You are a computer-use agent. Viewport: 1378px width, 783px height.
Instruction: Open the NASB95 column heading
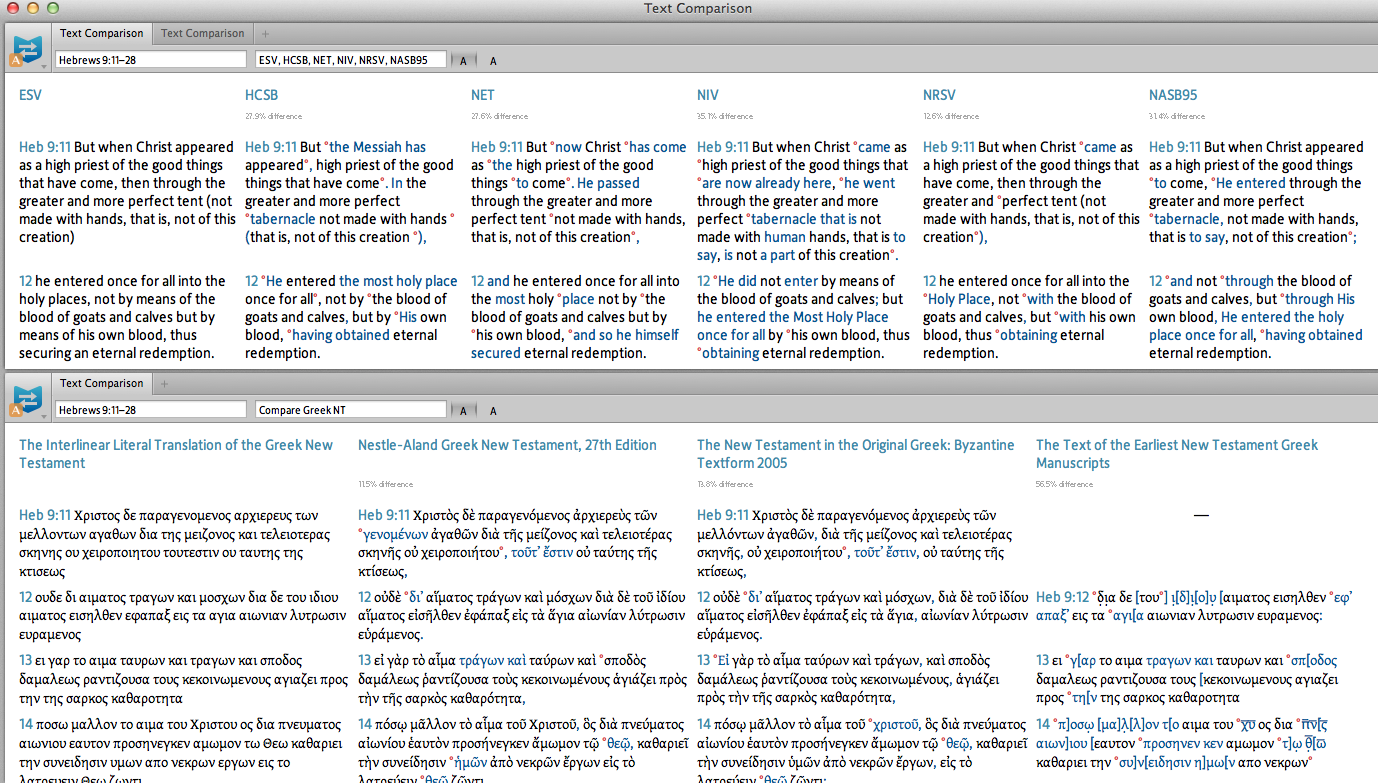tap(1173, 95)
